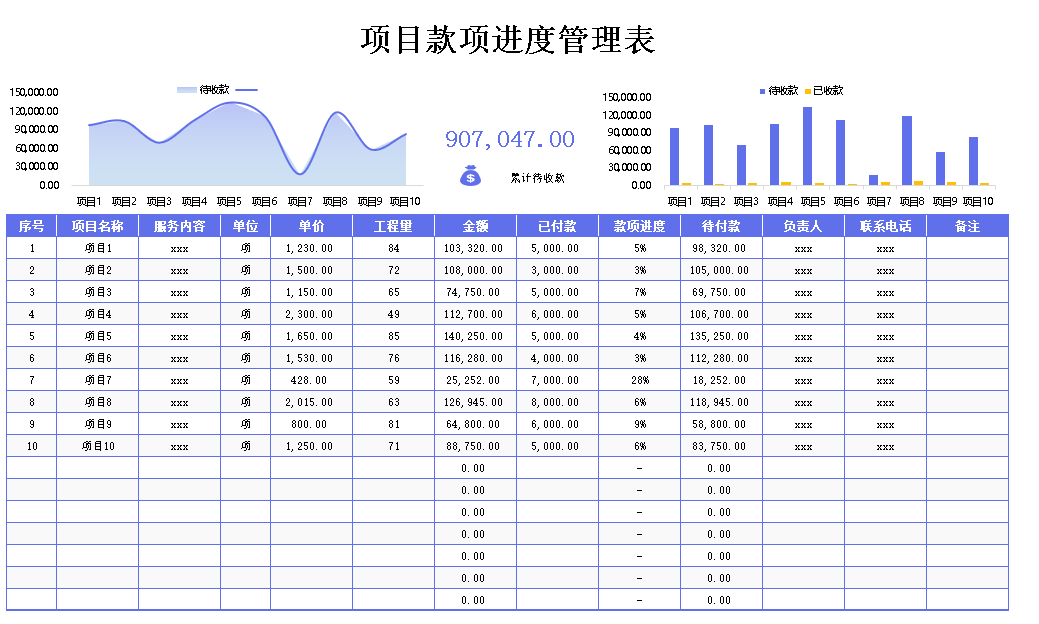Image resolution: width=1039 pixels, height=624 pixels.
Task: Click the amount cell 140,250.00
Action: 475,336
